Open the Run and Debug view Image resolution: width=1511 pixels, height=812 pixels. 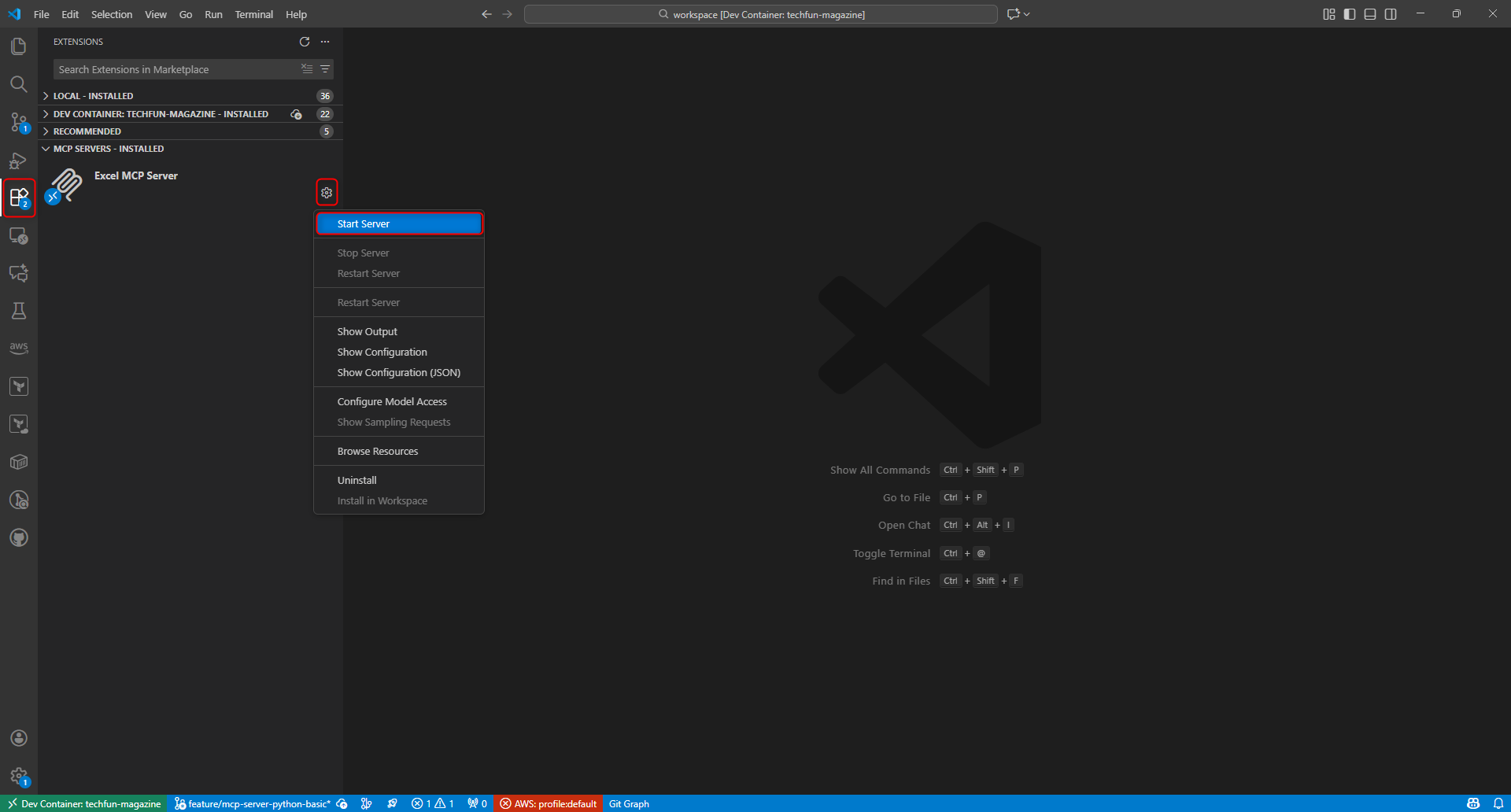click(x=19, y=161)
